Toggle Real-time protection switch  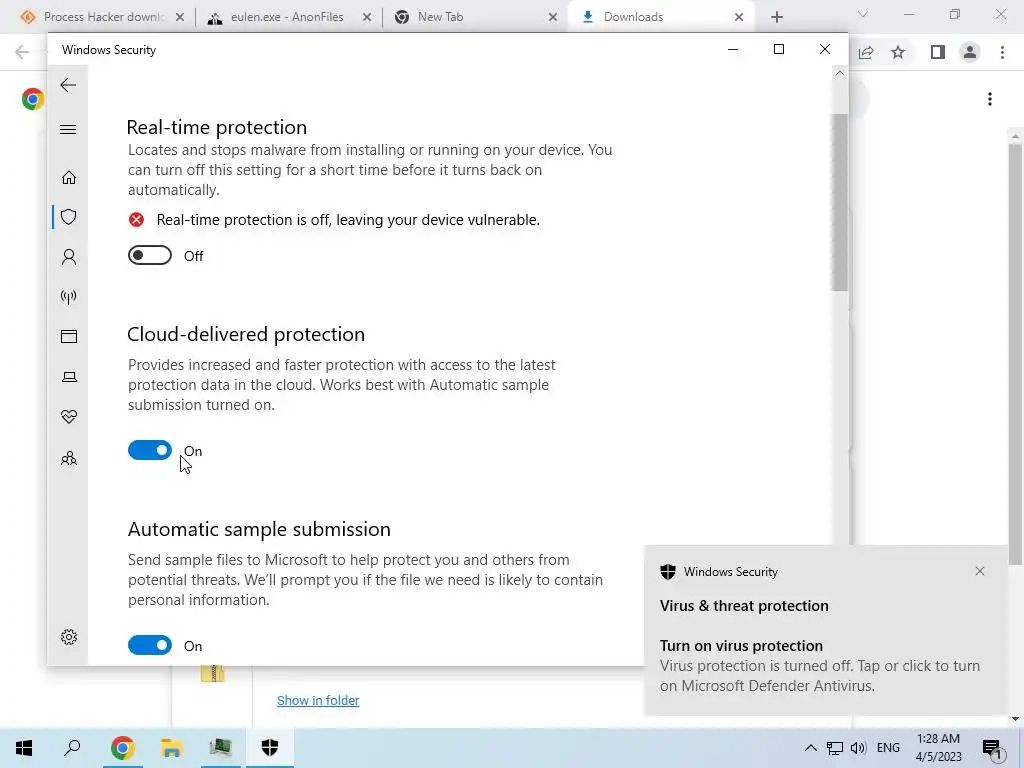point(150,255)
